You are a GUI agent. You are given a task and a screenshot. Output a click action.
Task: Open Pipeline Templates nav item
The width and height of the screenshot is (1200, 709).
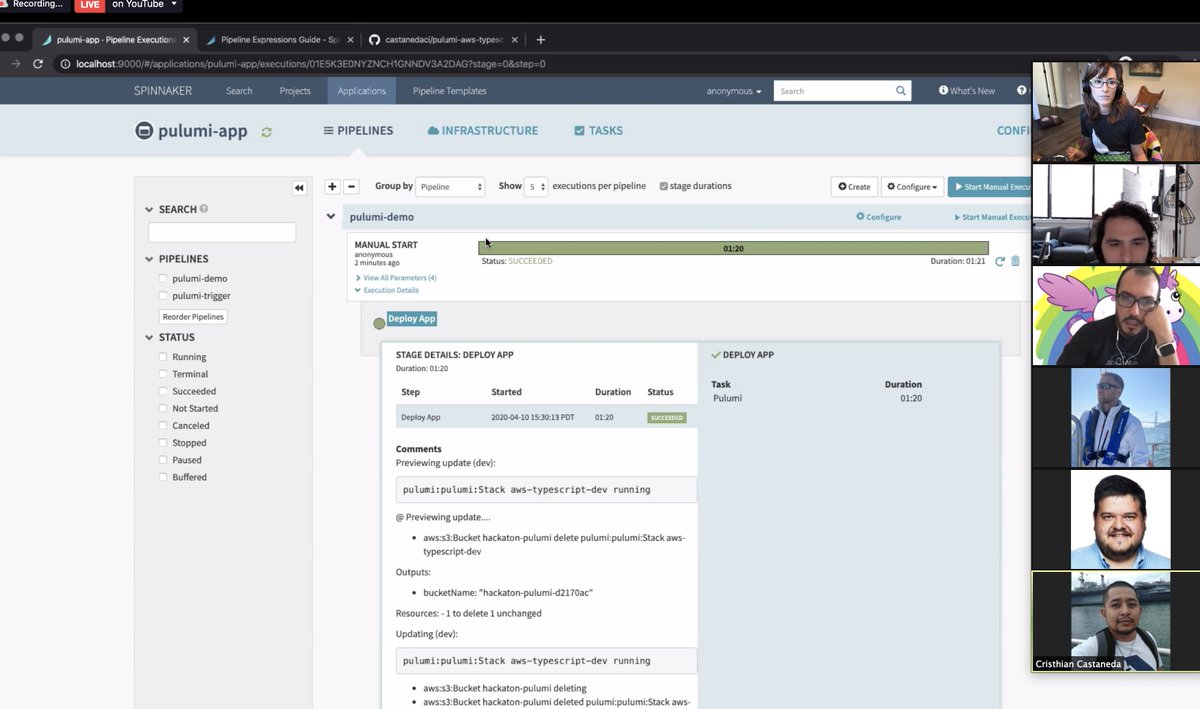[x=450, y=91]
